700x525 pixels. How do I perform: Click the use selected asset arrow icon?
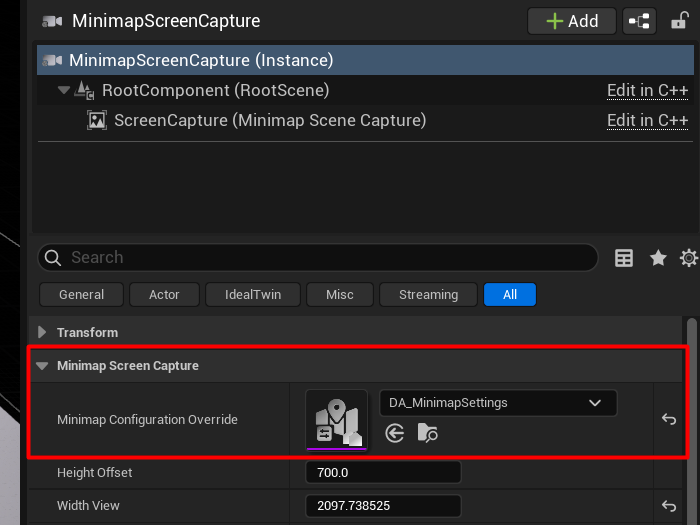pyautogui.click(x=395, y=433)
